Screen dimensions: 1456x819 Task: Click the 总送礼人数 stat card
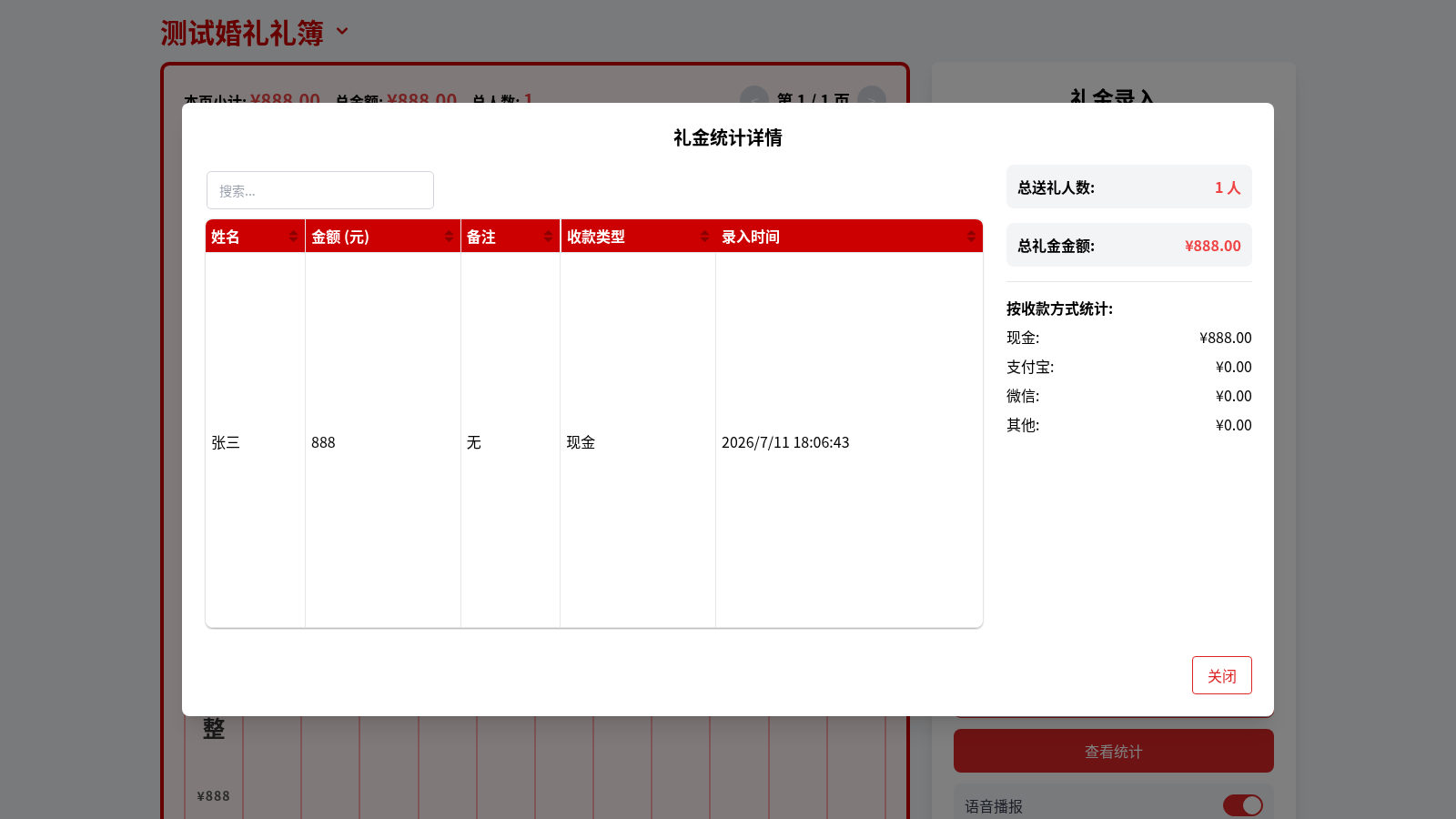(1129, 187)
